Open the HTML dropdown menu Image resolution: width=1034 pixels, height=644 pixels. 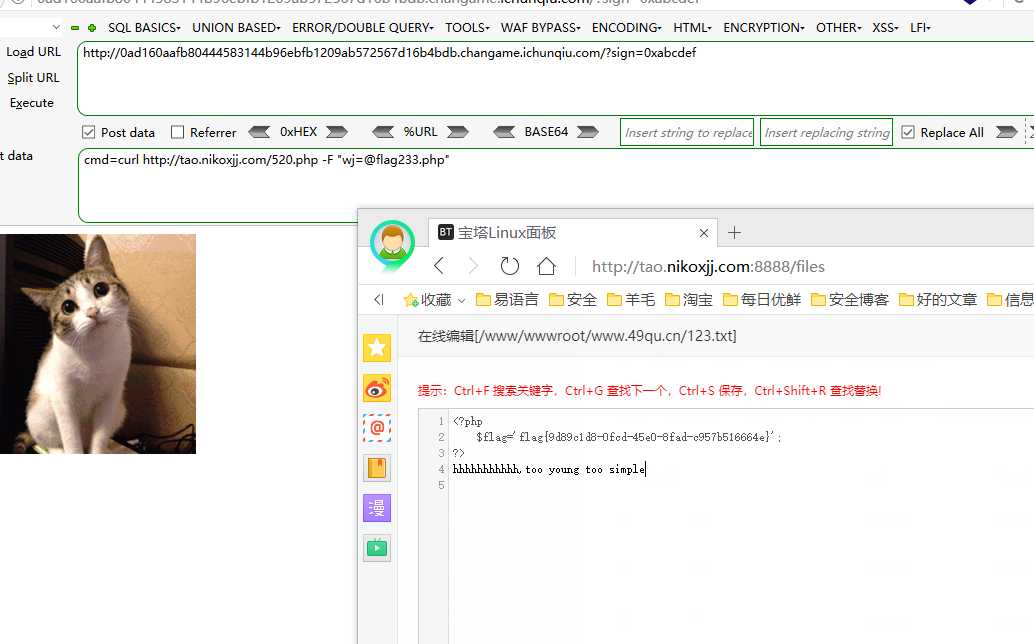tap(692, 28)
